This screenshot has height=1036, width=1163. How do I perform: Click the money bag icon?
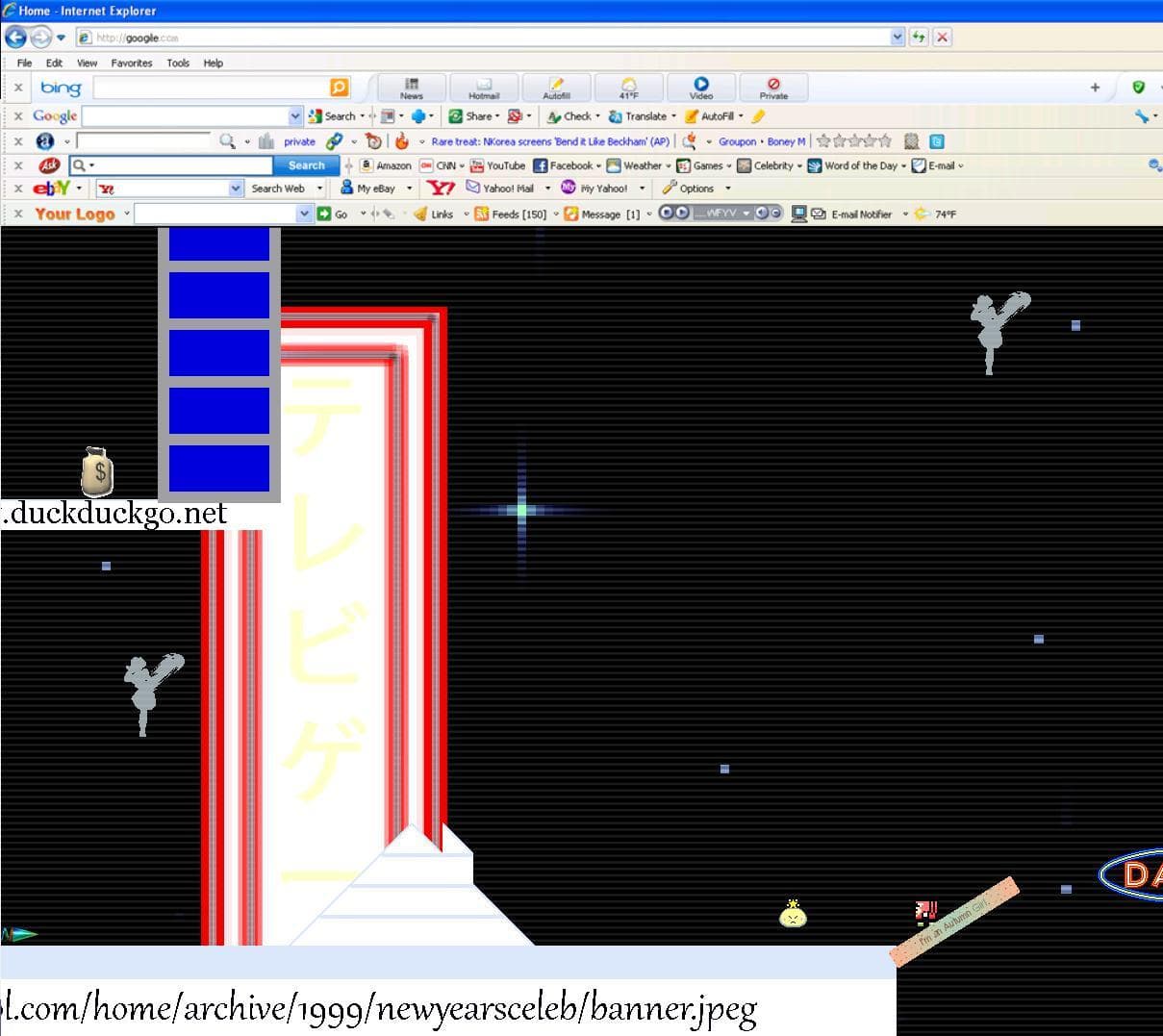97,471
